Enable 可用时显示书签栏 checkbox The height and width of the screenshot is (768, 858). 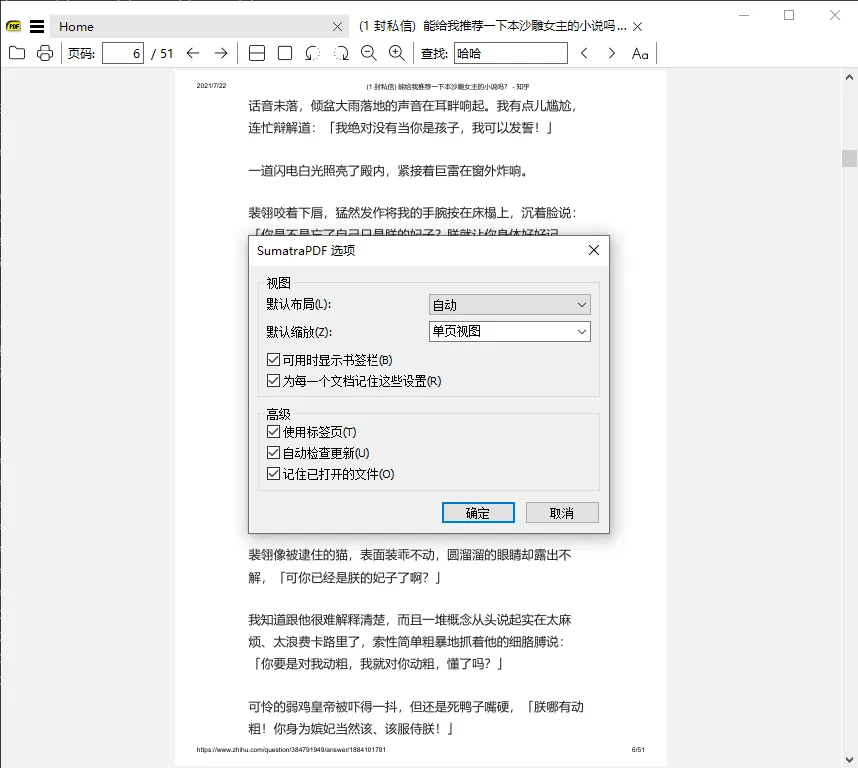[273, 359]
